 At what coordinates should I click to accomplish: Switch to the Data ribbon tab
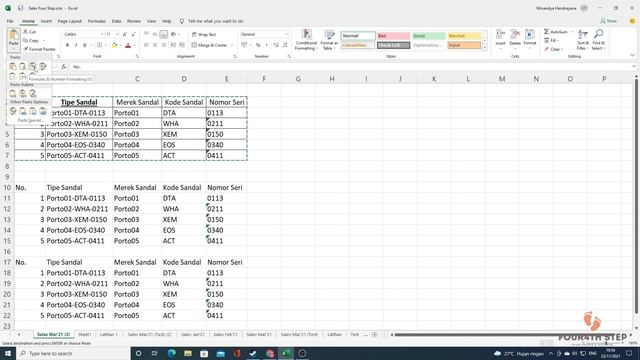click(x=116, y=21)
